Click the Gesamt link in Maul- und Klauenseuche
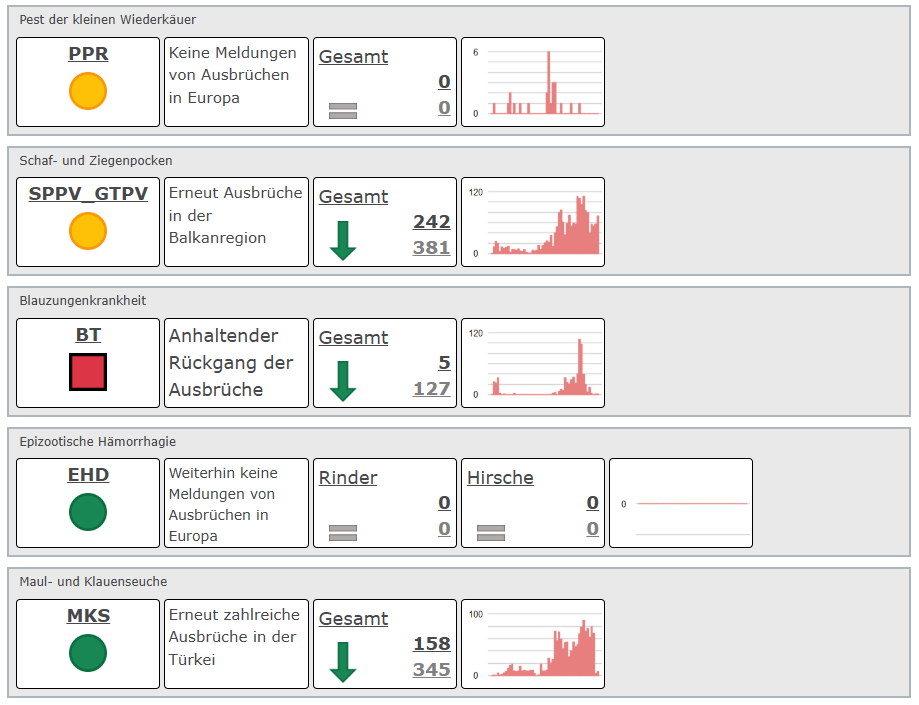Image resolution: width=919 pixels, height=705 pixels. [353, 619]
